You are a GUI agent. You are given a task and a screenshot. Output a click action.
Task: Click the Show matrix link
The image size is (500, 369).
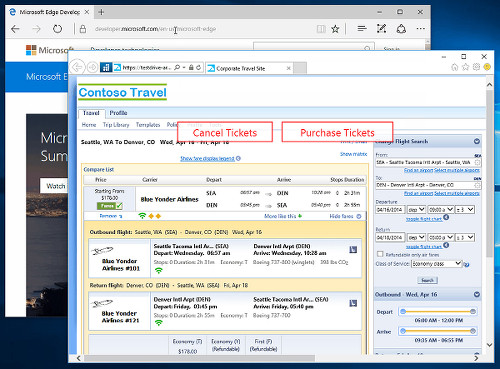click(x=354, y=154)
